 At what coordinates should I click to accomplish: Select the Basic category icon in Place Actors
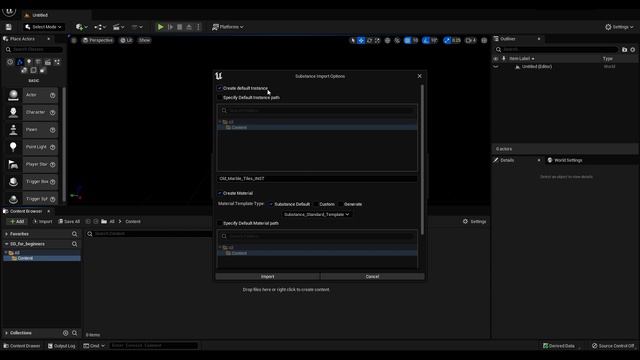point(20,62)
